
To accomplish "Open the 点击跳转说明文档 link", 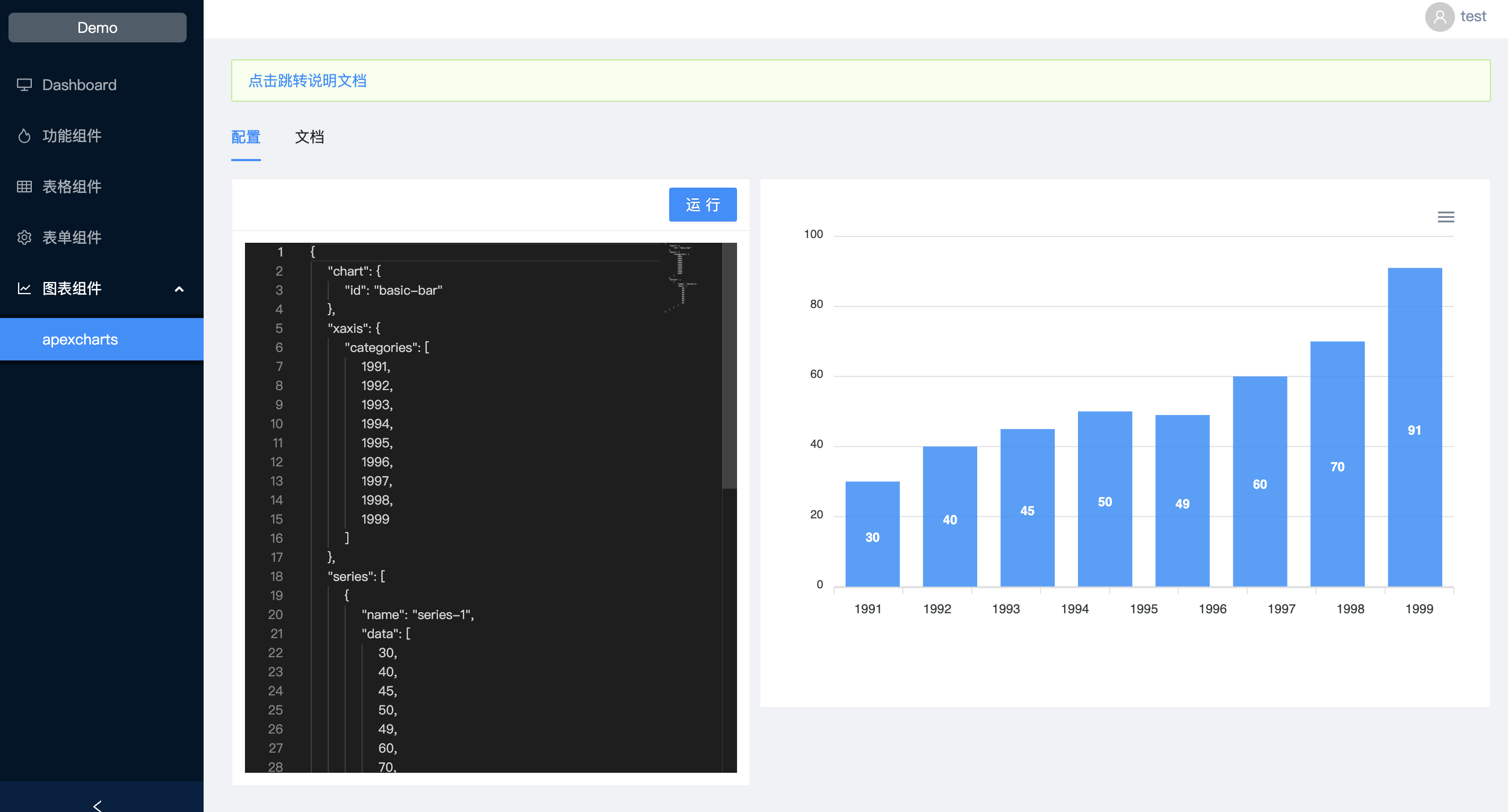I will [x=308, y=81].
